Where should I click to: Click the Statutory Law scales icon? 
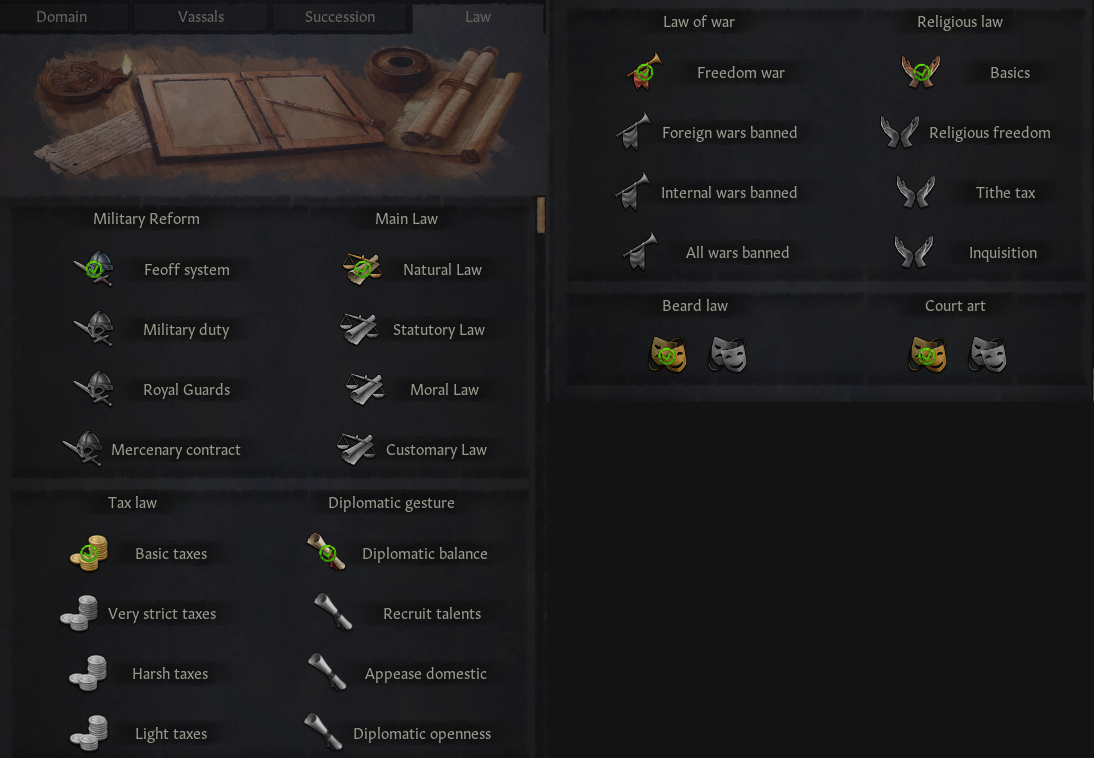[360, 329]
